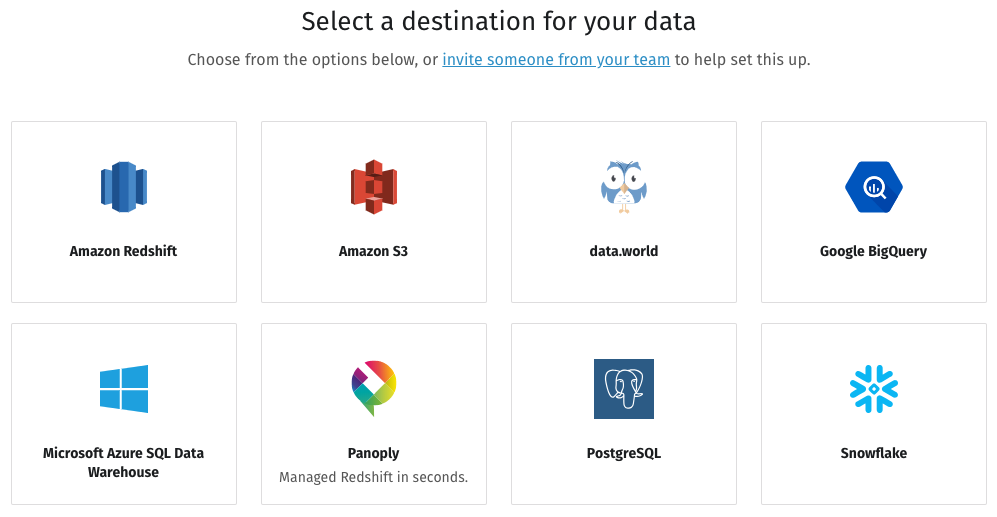
Task: Click "Managed Redshift in seconds." description
Action: tap(374, 478)
